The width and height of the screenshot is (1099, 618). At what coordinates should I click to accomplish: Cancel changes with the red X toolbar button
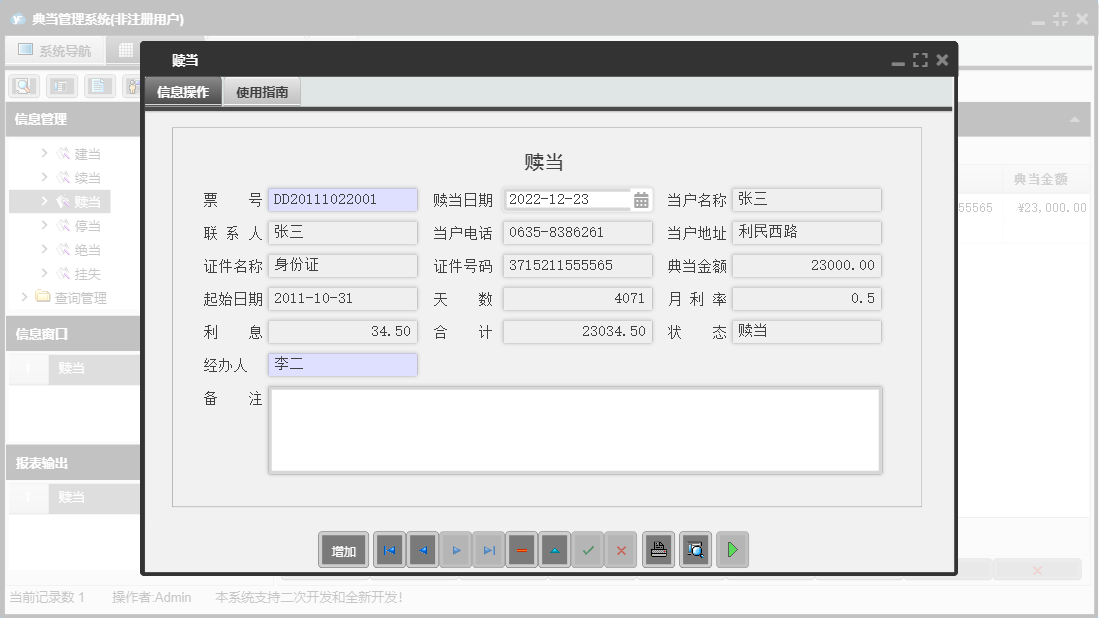621,550
